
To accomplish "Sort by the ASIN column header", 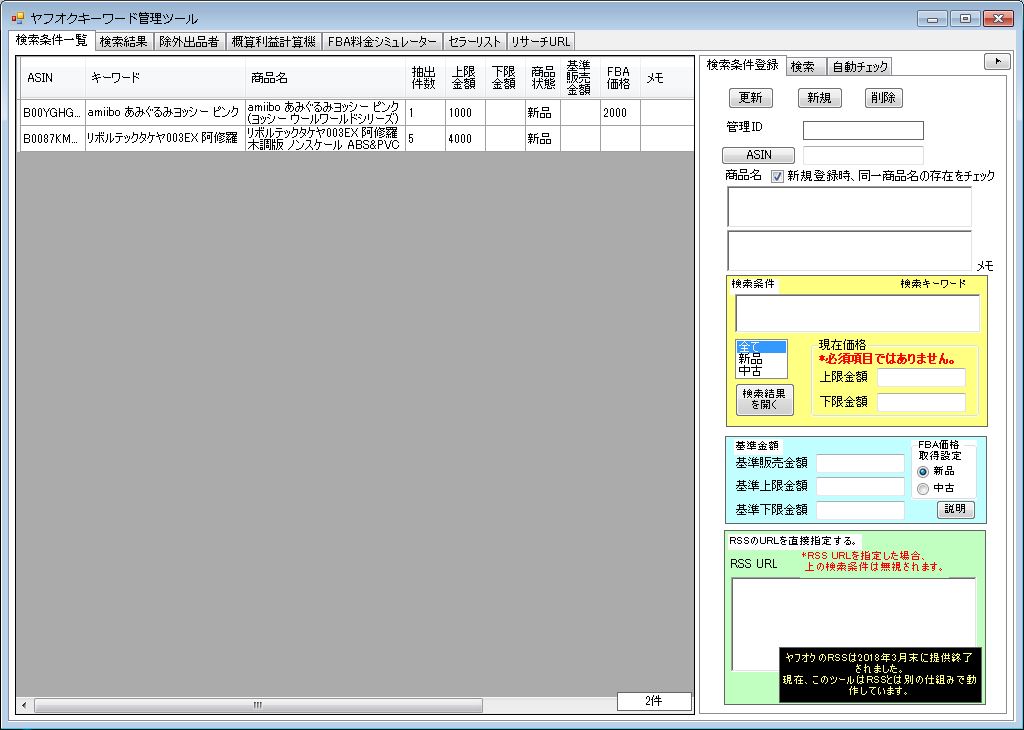I will pos(52,78).
